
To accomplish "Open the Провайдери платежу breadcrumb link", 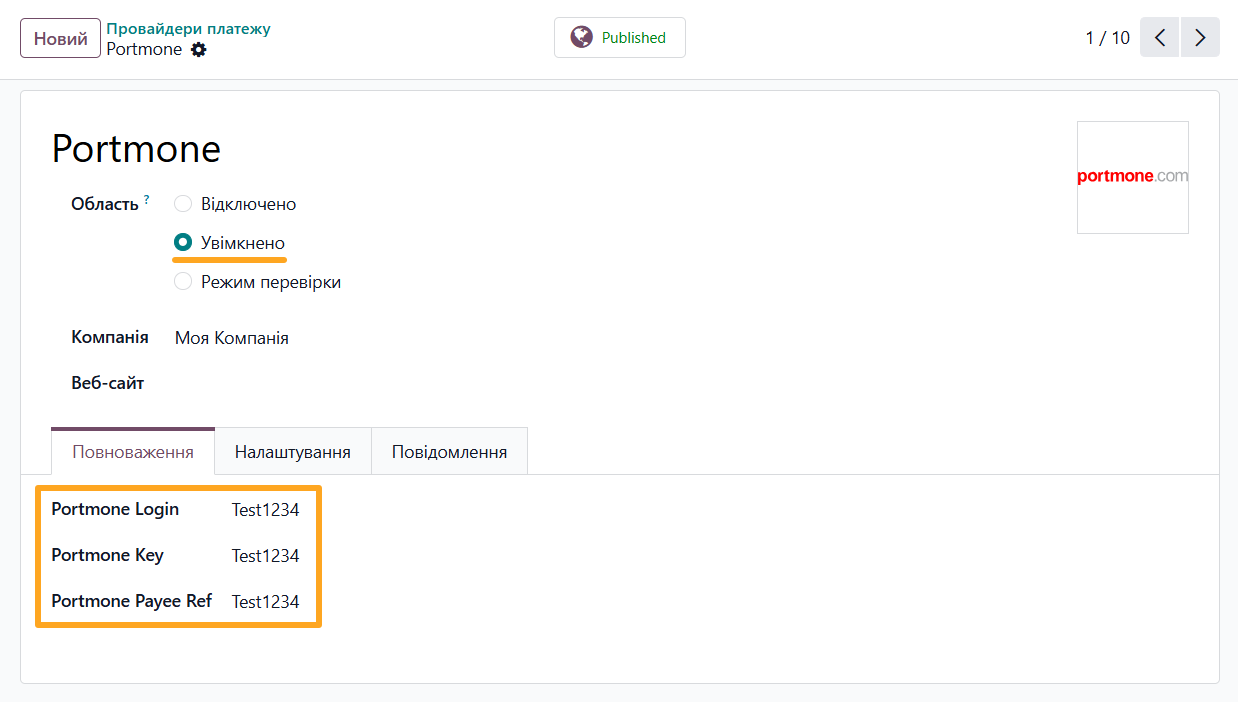I will 189,28.
